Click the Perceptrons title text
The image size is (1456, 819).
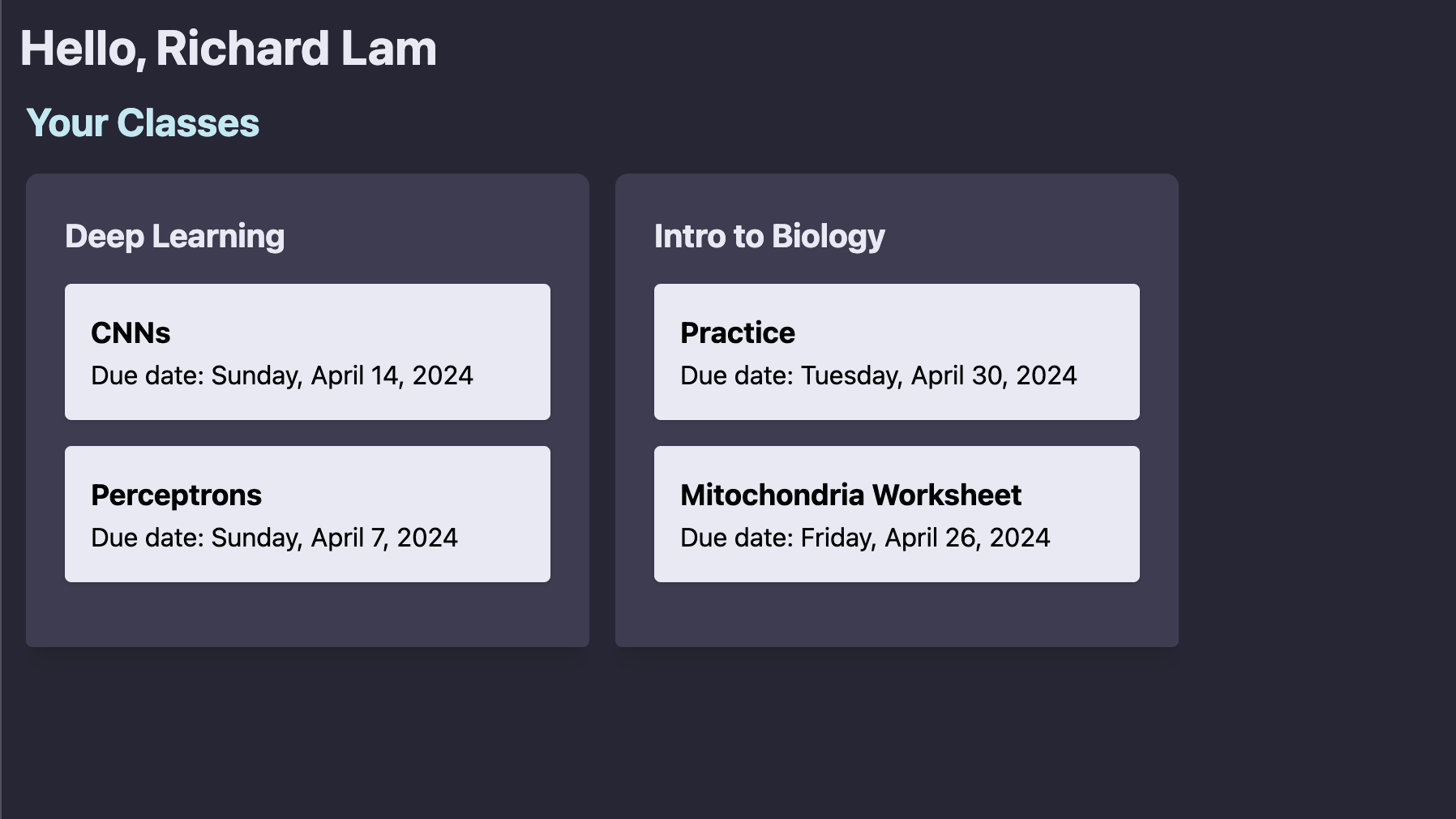[176, 495]
